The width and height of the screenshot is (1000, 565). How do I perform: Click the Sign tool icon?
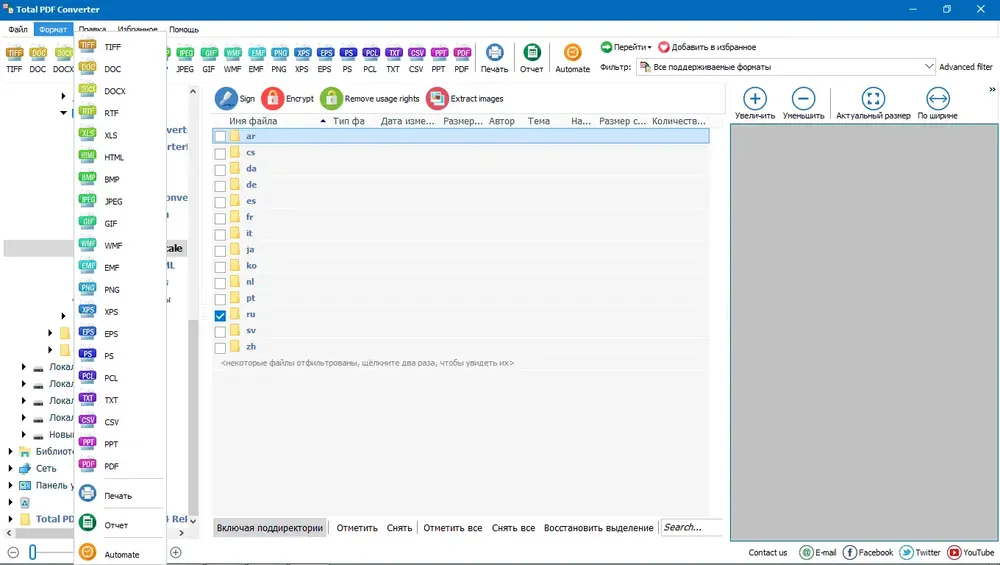(226, 98)
